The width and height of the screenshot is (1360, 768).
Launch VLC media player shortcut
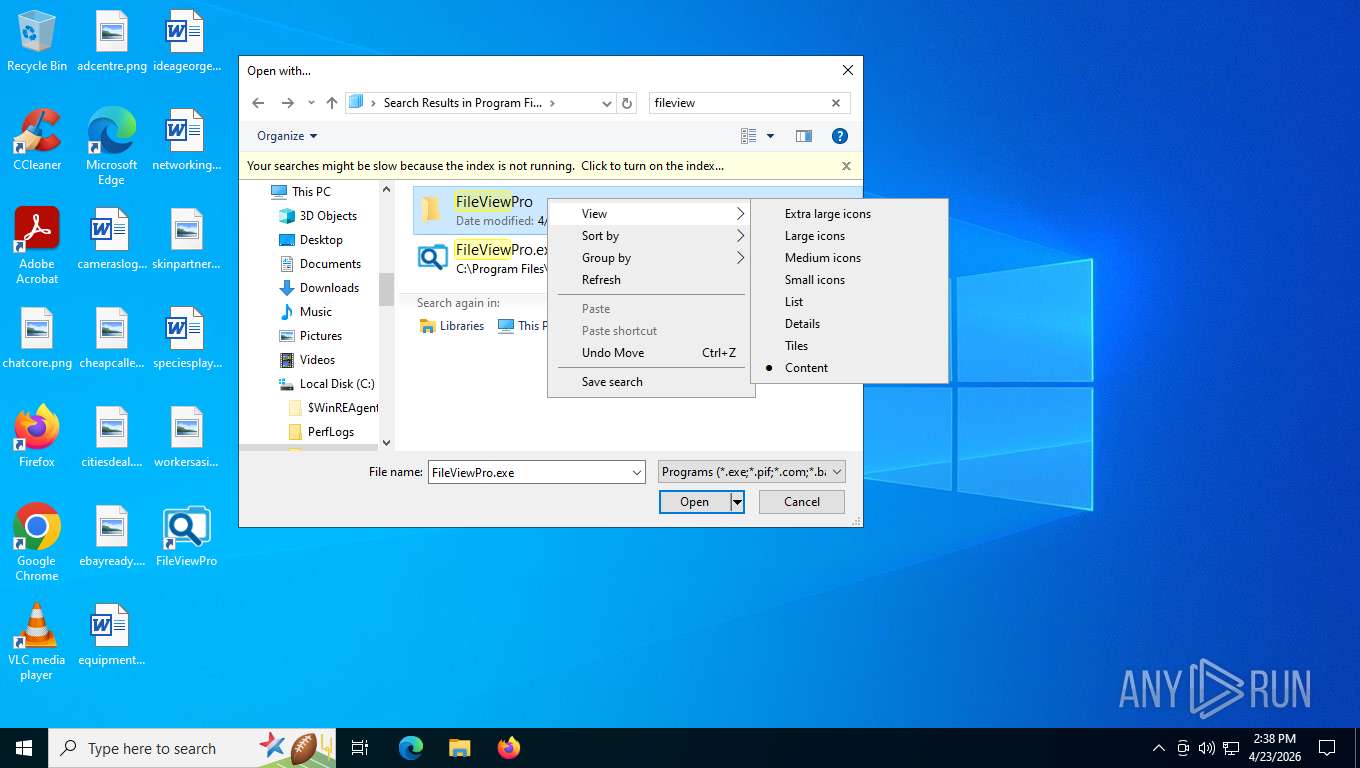pyautogui.click(x=37, y=642)
